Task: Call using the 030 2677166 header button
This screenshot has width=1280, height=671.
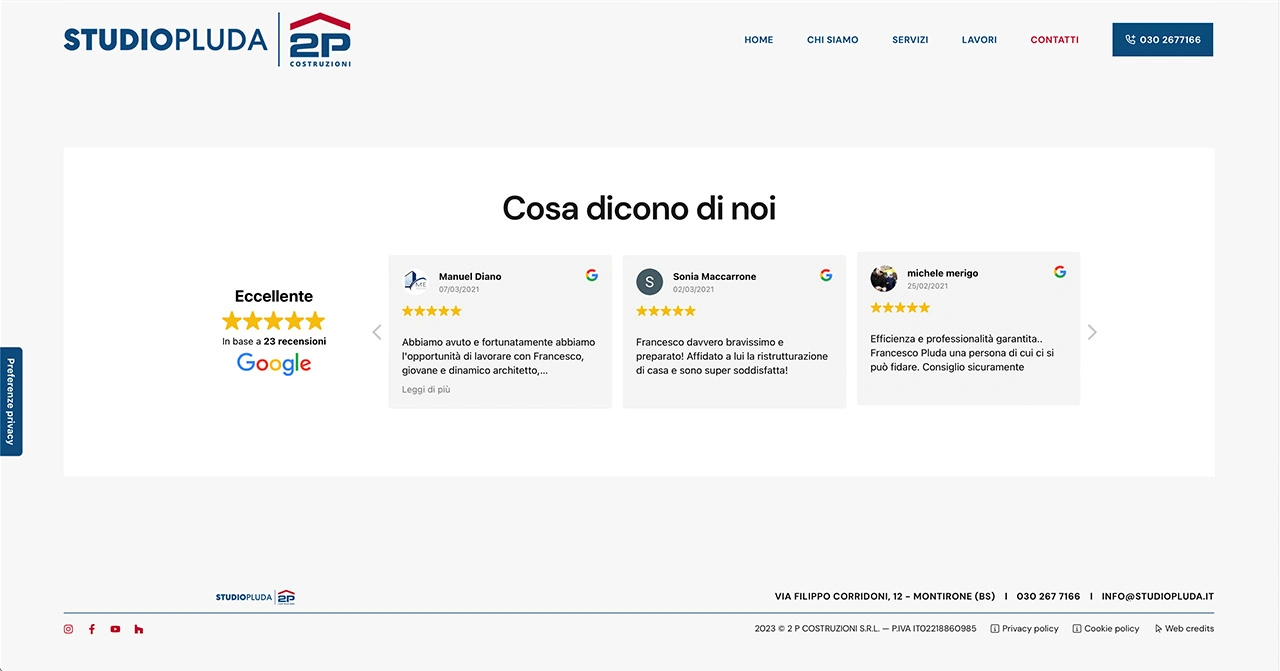Action: [1162, 40]
